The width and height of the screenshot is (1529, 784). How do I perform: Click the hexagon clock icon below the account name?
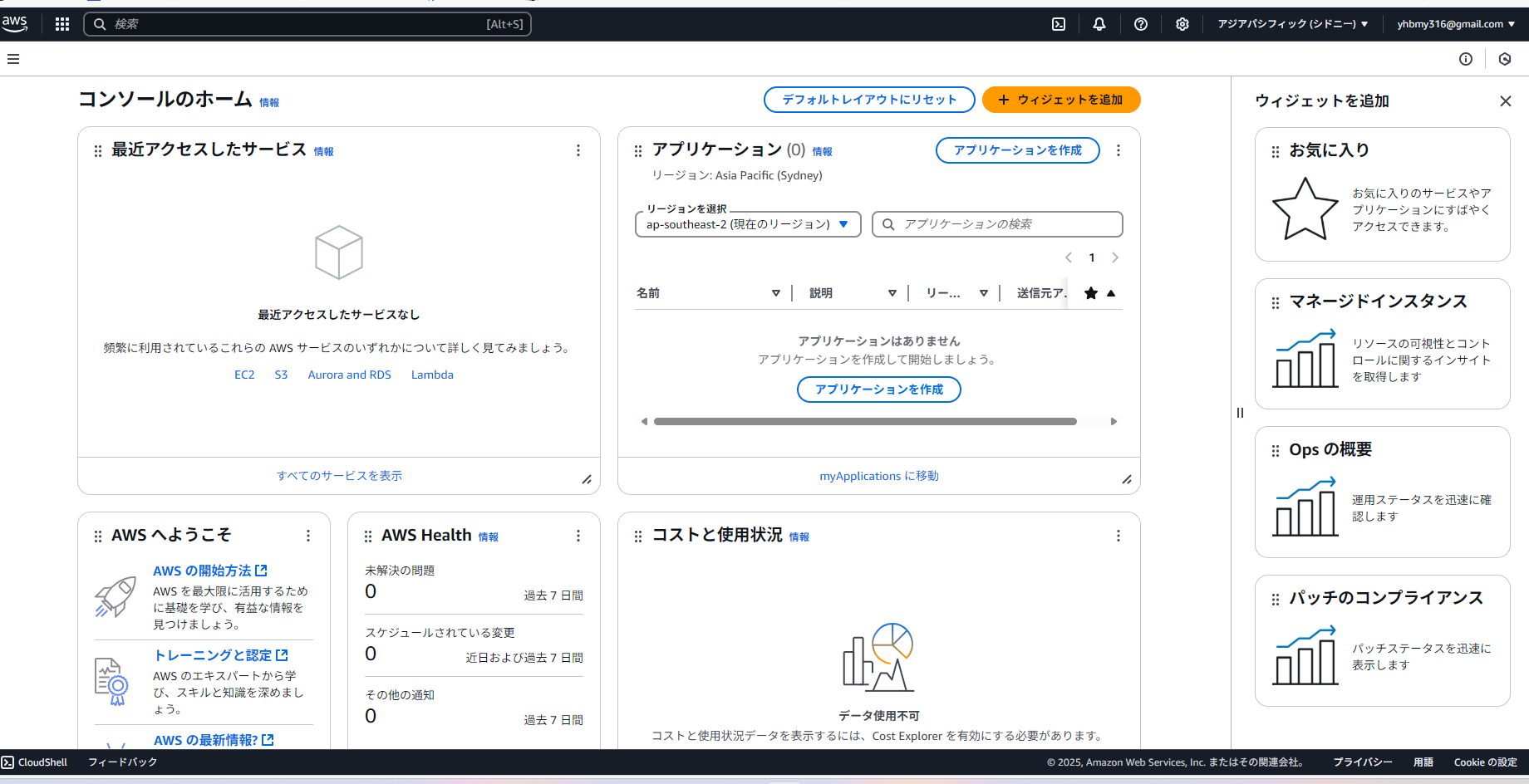tap(1505, 59)
